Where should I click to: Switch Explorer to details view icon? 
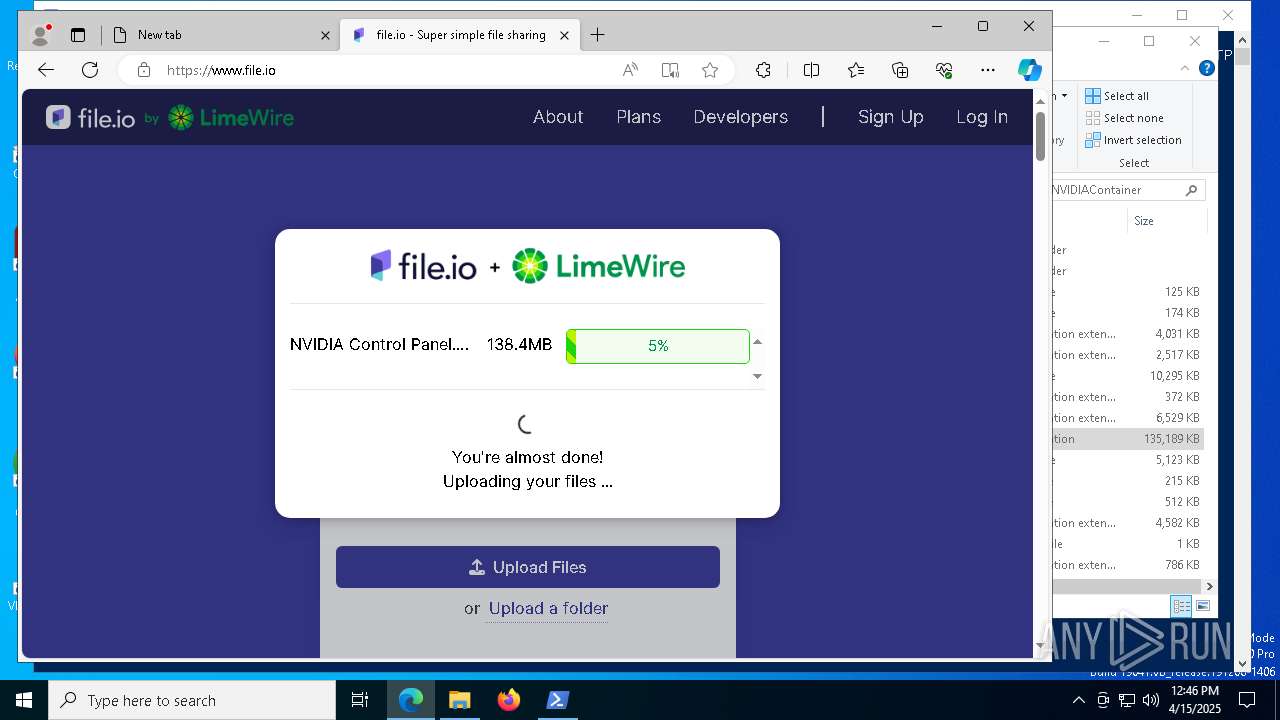click(x=1181, y=606)
